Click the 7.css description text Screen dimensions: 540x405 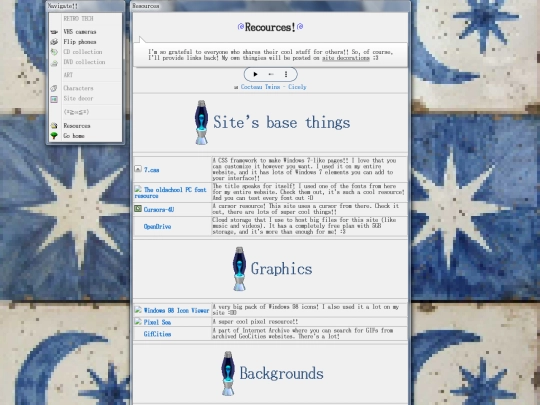(304, 169)
